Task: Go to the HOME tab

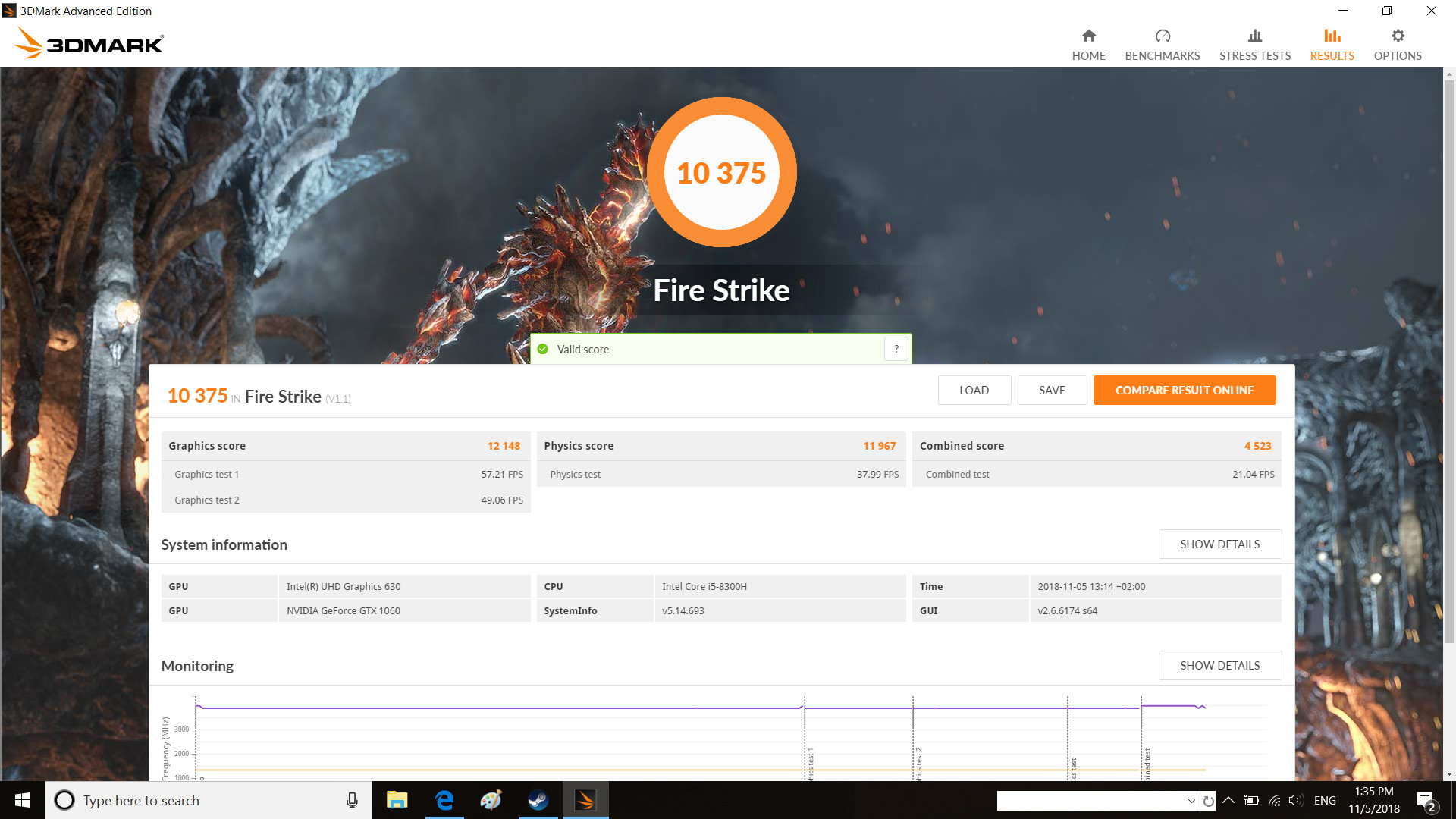Action: point(1088,45)
